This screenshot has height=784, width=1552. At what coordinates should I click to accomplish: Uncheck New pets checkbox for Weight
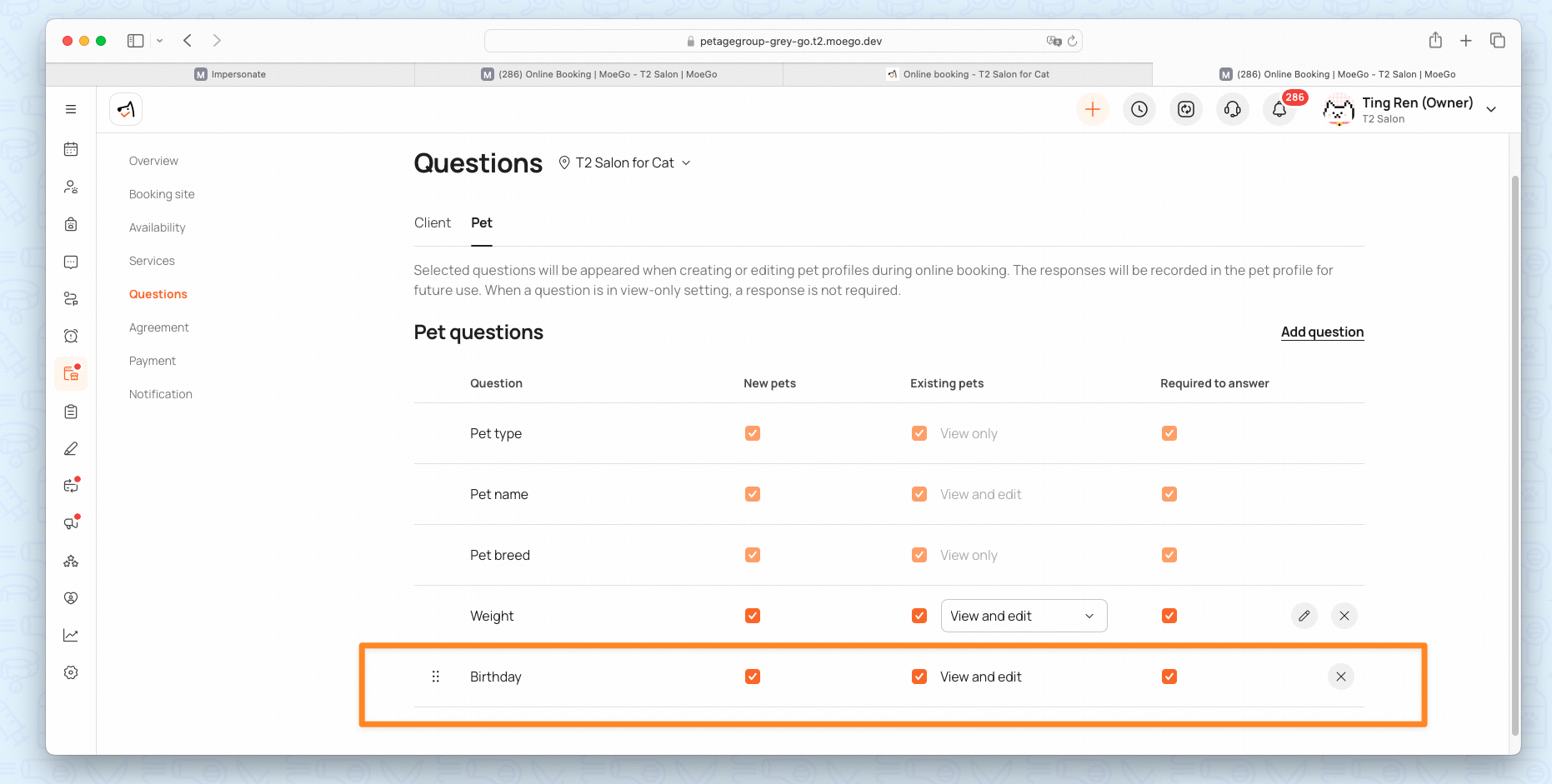coord(752,616)
